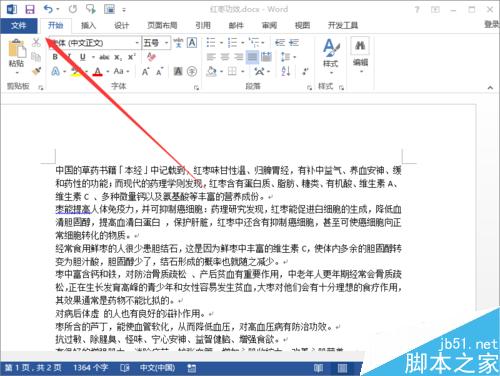Undo the last action
This screenshot has height=376, width=500.
tap(48, 9)
